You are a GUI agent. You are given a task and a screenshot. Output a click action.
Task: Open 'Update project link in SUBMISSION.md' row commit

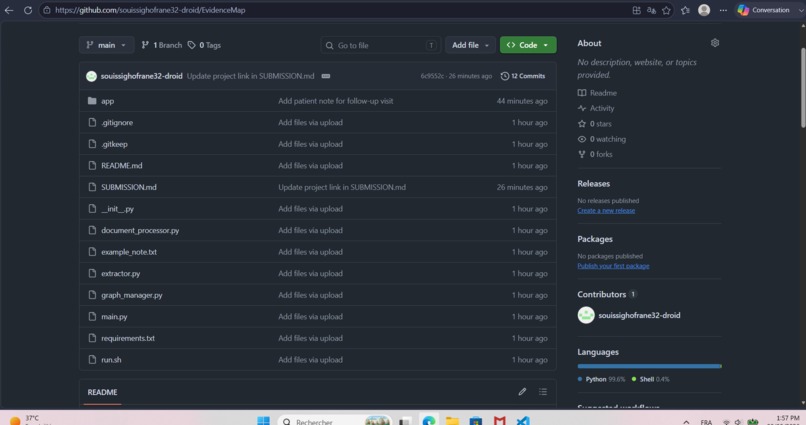[342, 188]
